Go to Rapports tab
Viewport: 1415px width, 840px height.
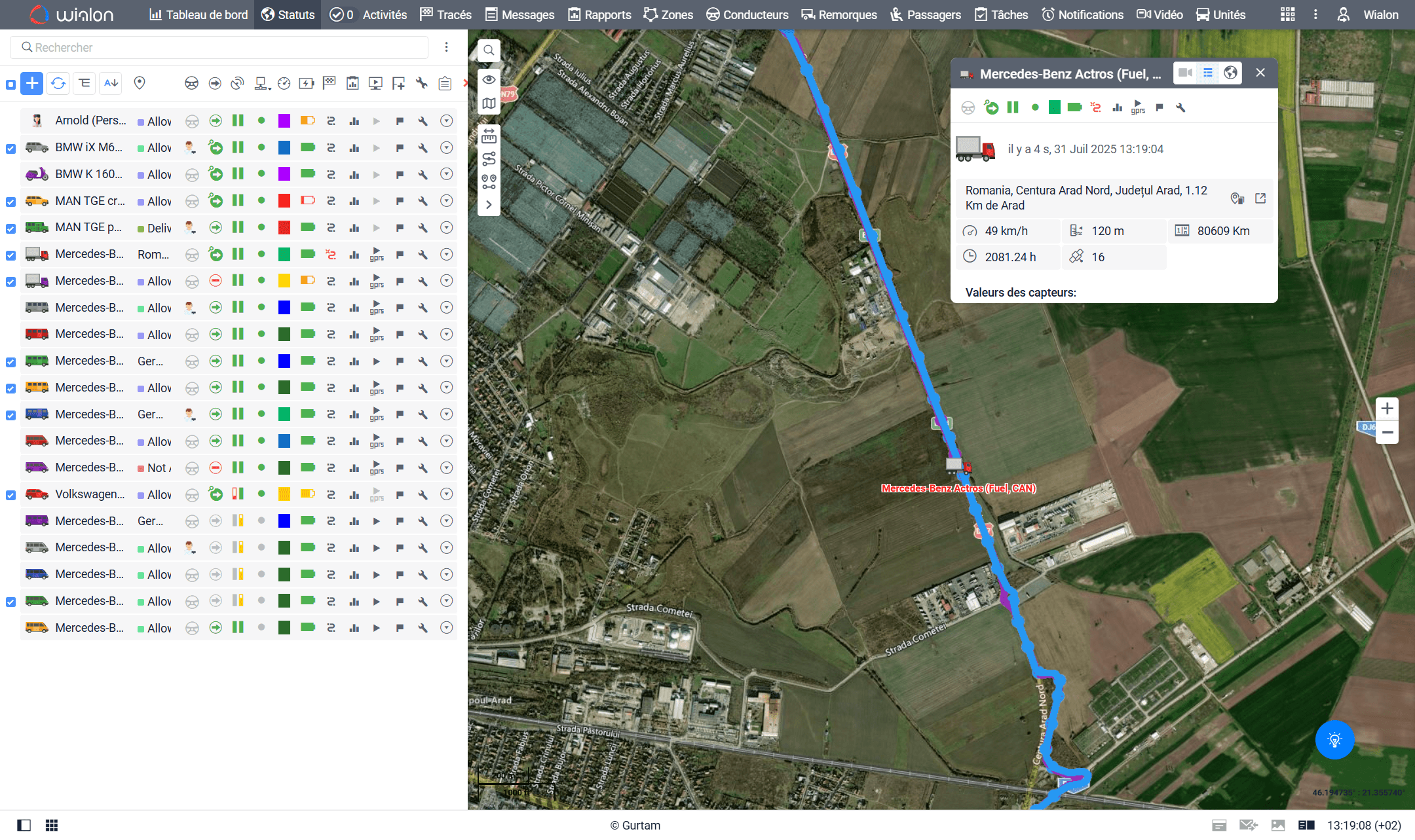pyautogui.click(x=599, y=14)
